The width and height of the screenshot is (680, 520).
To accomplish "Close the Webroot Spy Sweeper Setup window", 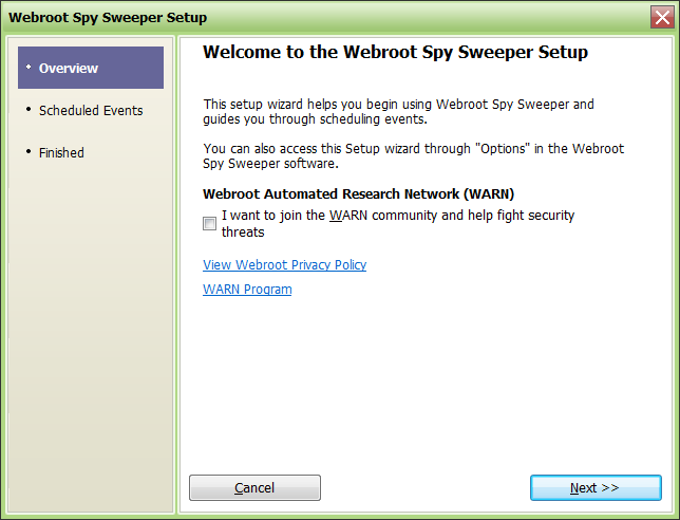I will [661, 17].
